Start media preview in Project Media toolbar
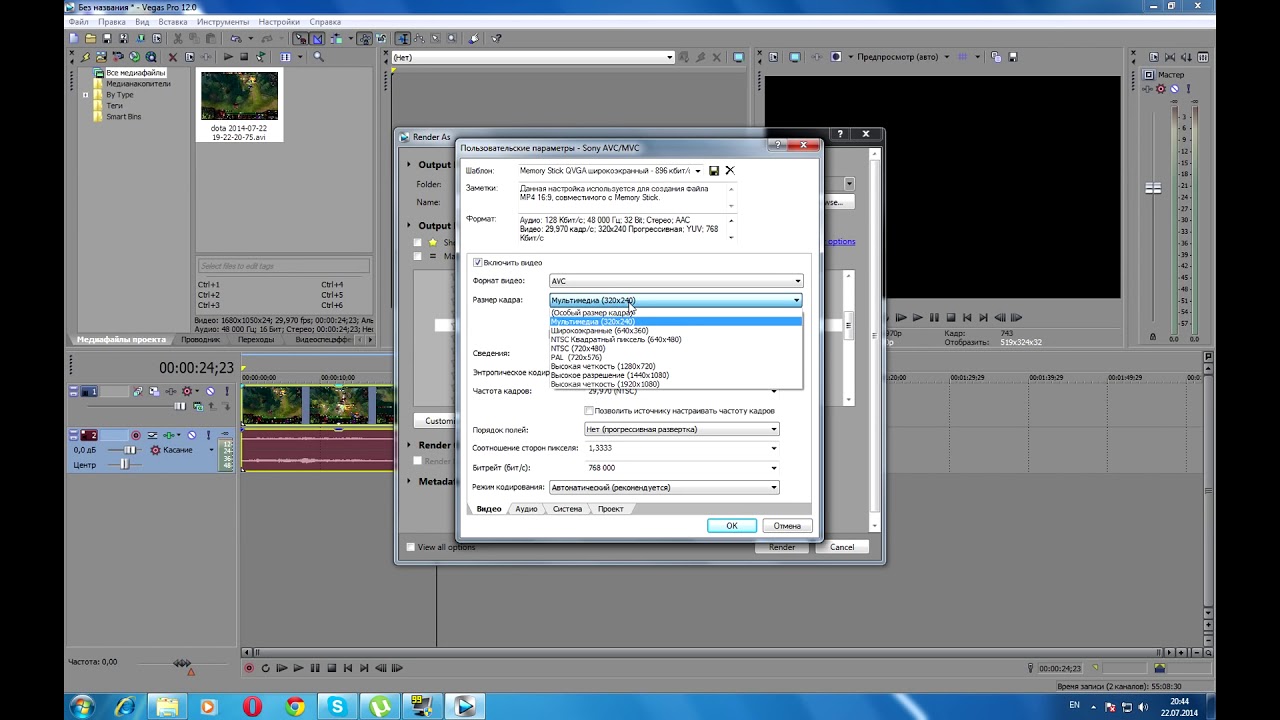The height and width of the screenshot is (720, 1280). [228, 57]
